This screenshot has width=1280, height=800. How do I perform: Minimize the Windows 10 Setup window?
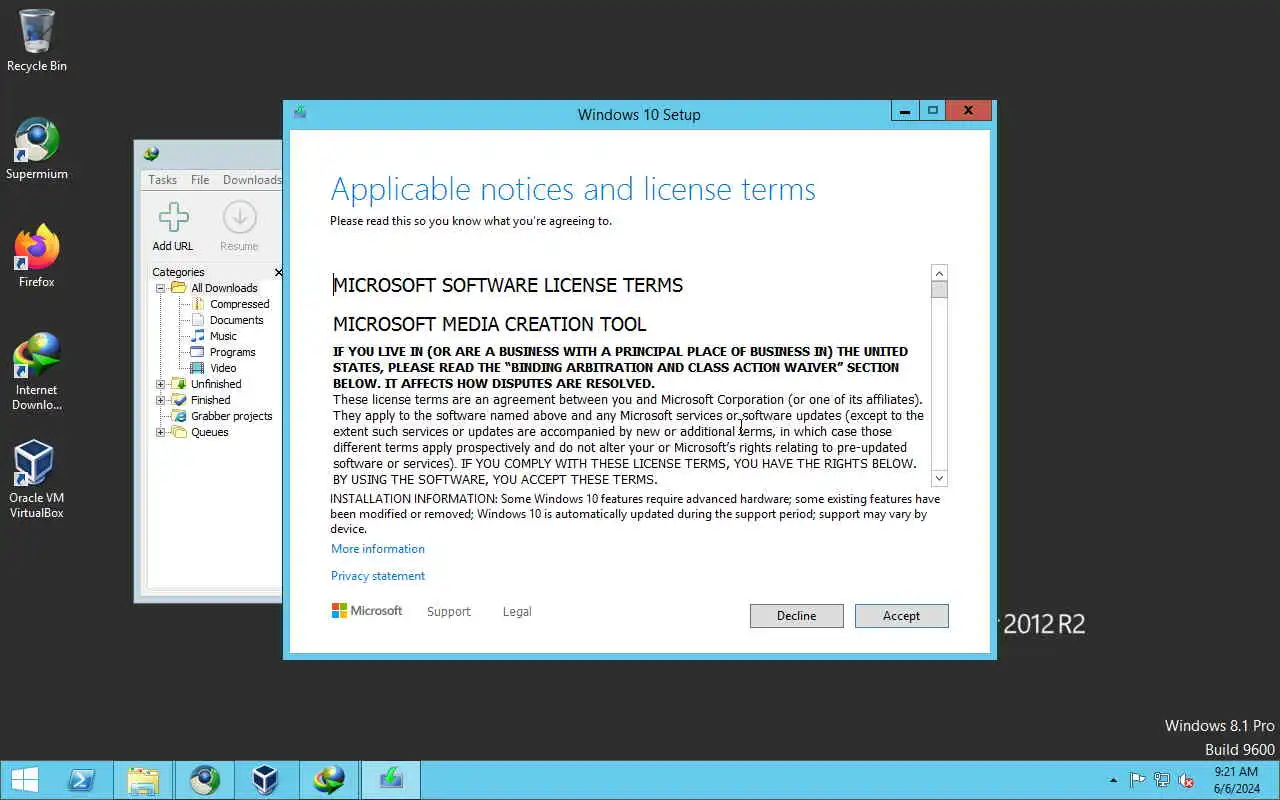coord(904,111)
